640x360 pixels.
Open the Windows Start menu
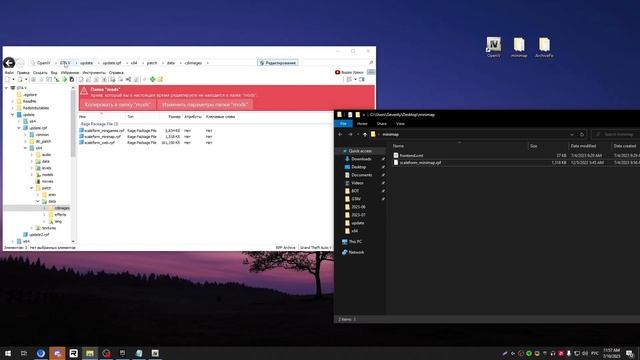tap(8, 353)
